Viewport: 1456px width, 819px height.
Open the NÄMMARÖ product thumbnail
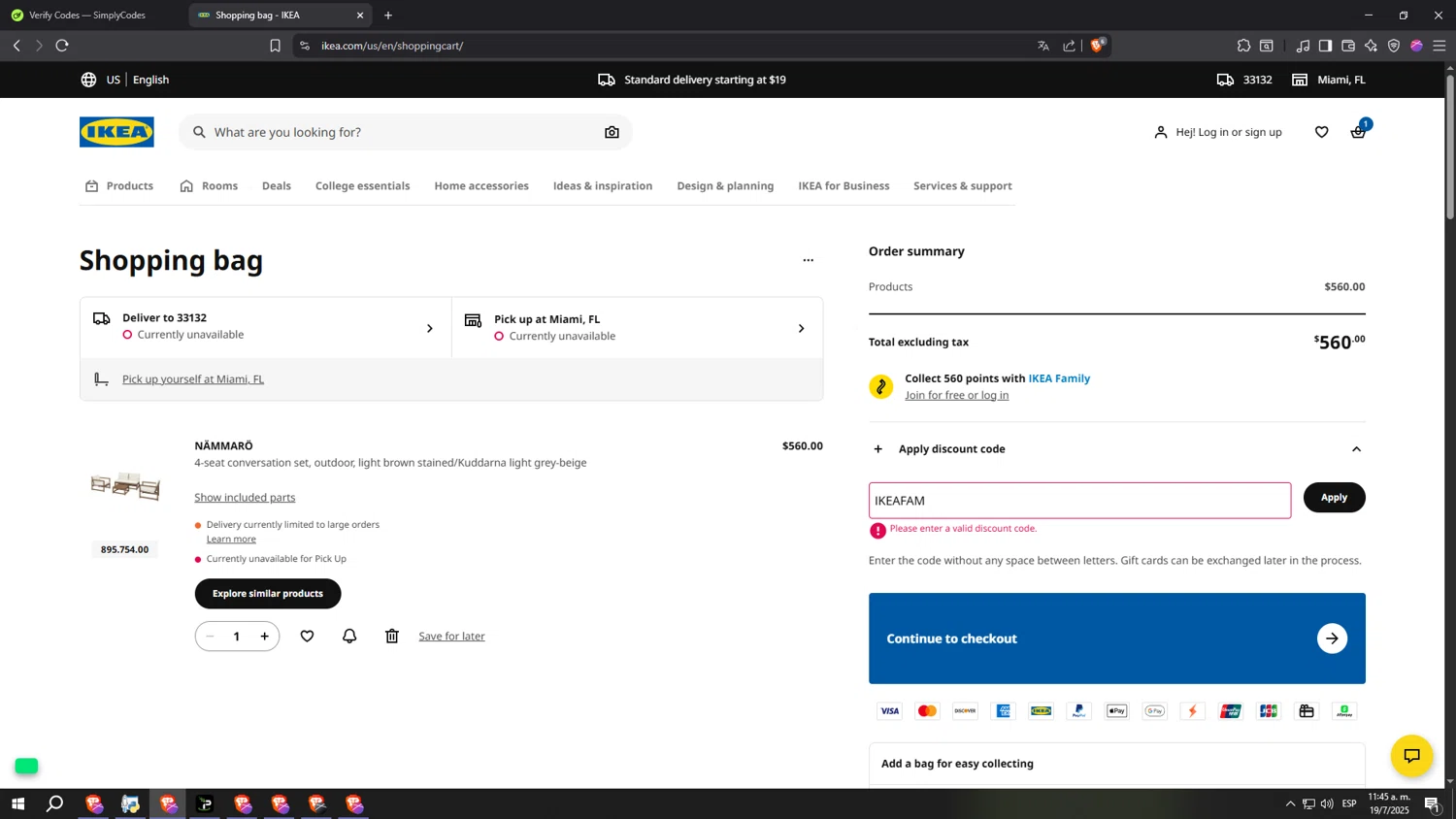pyautogui.click(x=125, y=485)
